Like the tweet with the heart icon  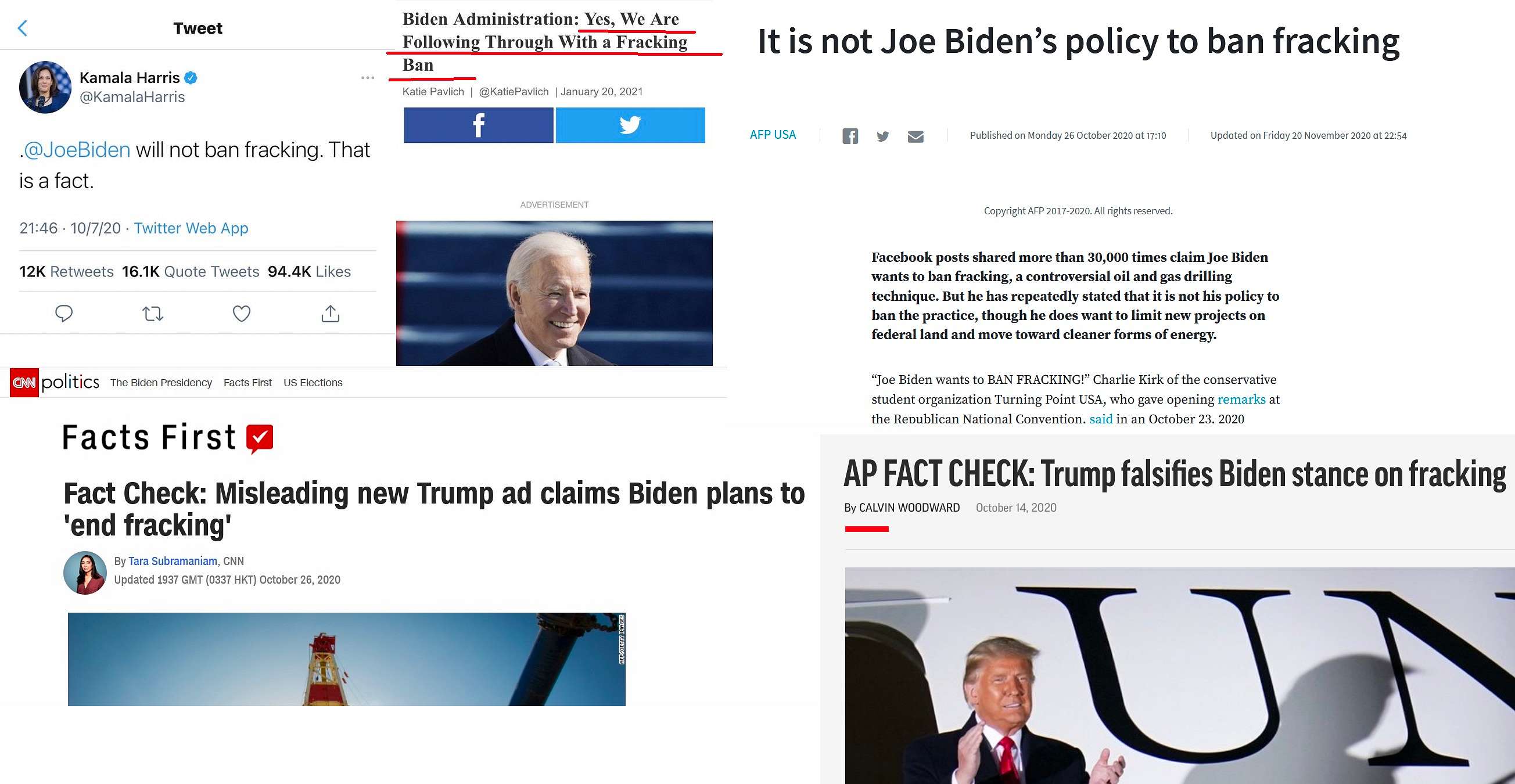click(x=242, y=314)
